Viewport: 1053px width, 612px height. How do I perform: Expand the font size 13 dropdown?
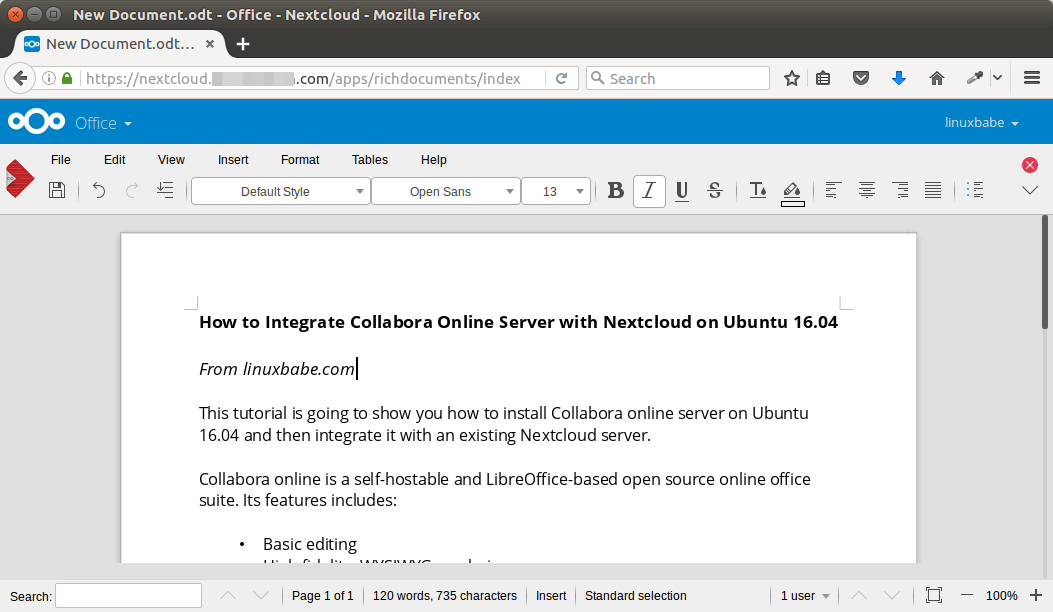(x=556, y=191)
